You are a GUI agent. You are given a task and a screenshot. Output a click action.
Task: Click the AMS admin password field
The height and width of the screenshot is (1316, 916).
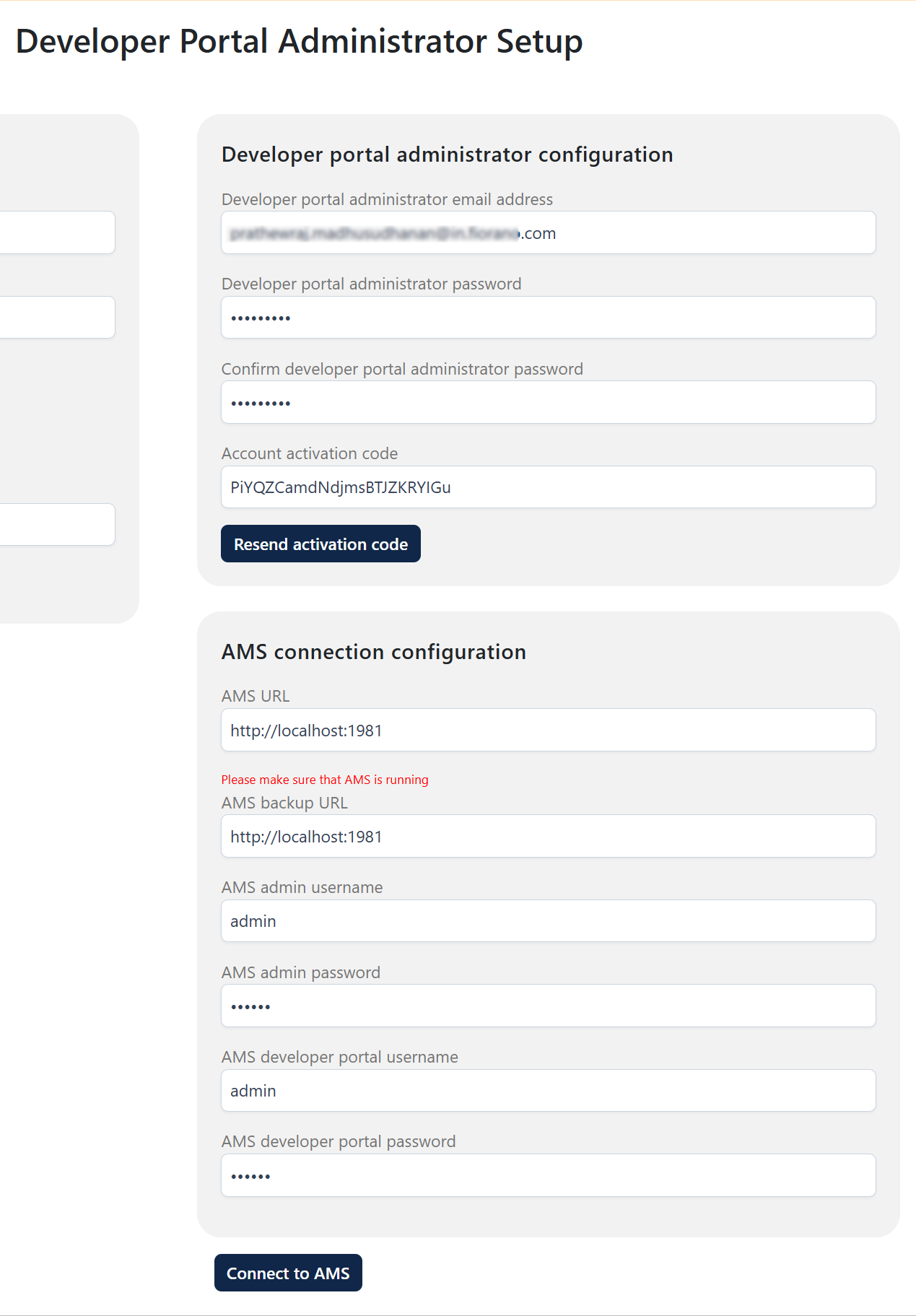(549, 1006)
